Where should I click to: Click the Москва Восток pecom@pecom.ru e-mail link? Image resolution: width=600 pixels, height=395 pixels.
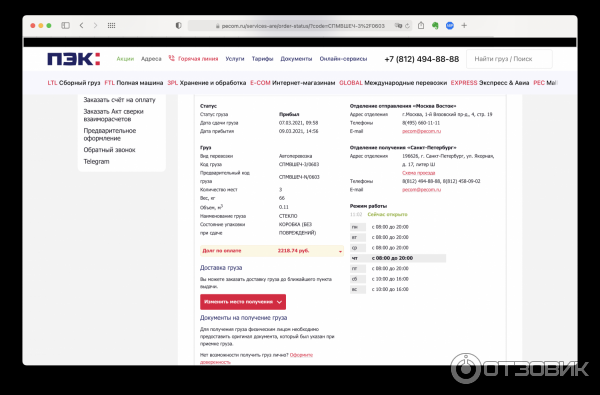coord(421,131)
